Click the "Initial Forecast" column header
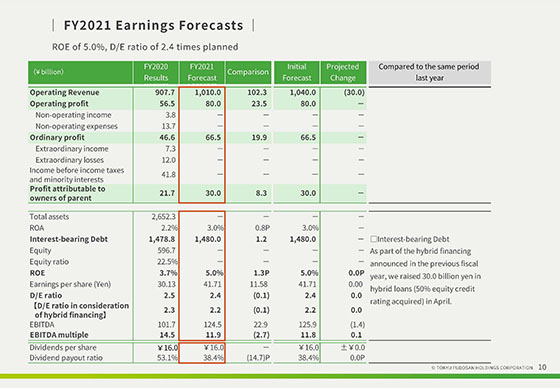 click(297, 72)
